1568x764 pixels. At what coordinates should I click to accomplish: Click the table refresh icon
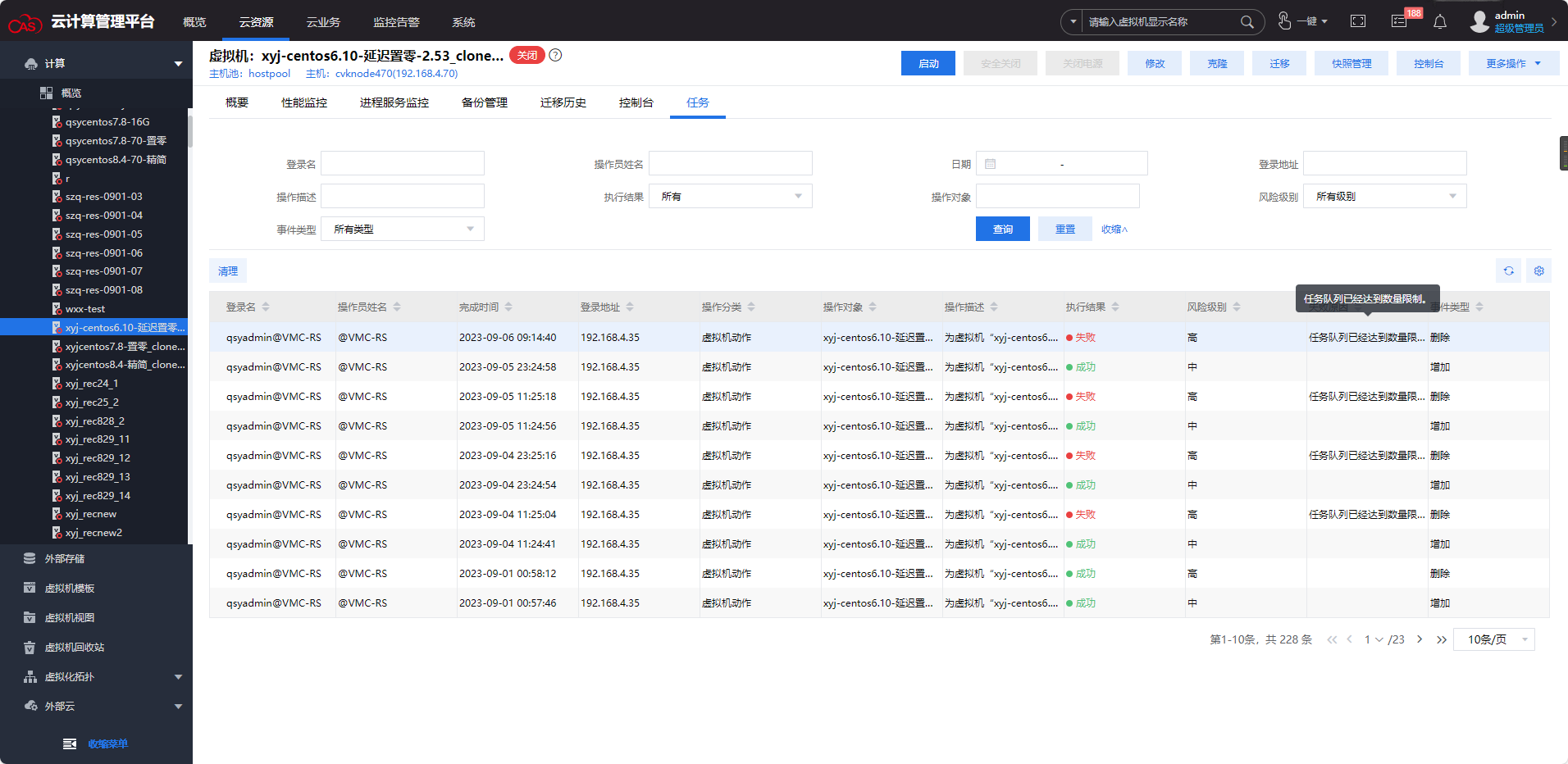[x=1508, y=271]
